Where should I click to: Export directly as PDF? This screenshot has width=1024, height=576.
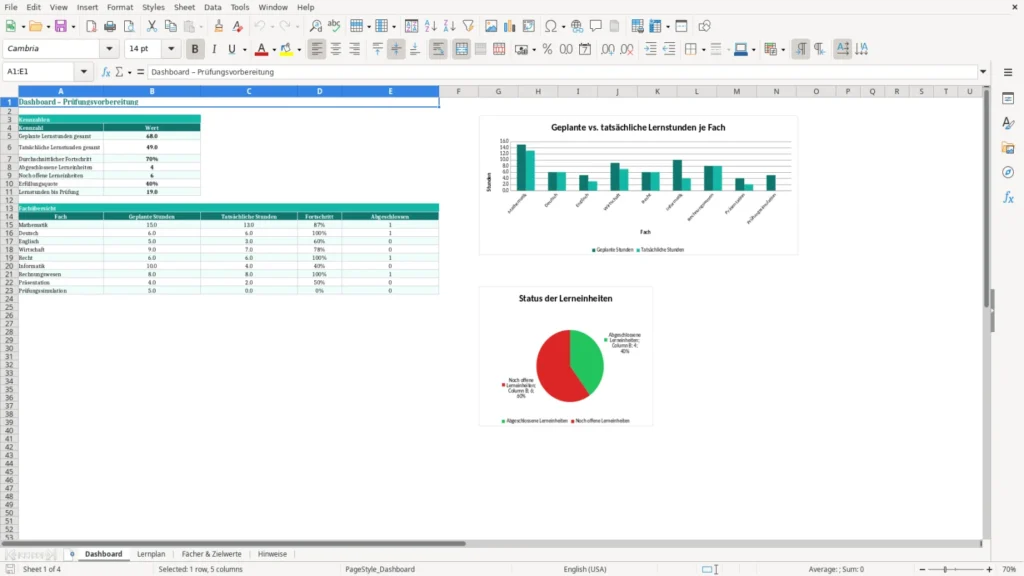91,26
